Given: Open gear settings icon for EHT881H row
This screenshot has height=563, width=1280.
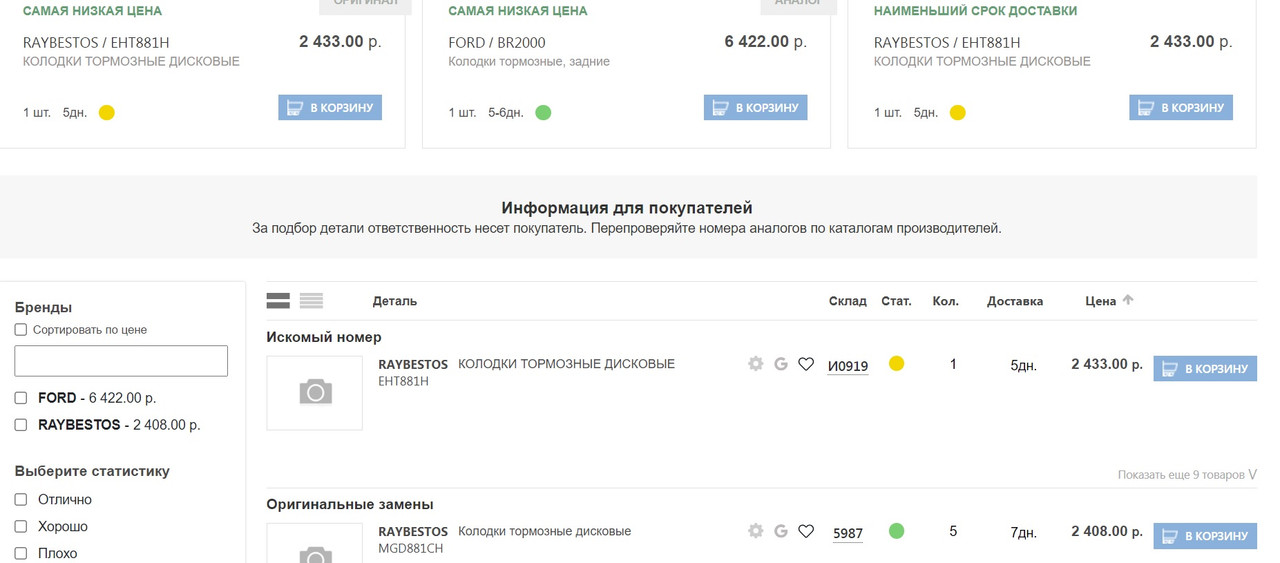Looking at the screenshot, I should pos(756,364).
